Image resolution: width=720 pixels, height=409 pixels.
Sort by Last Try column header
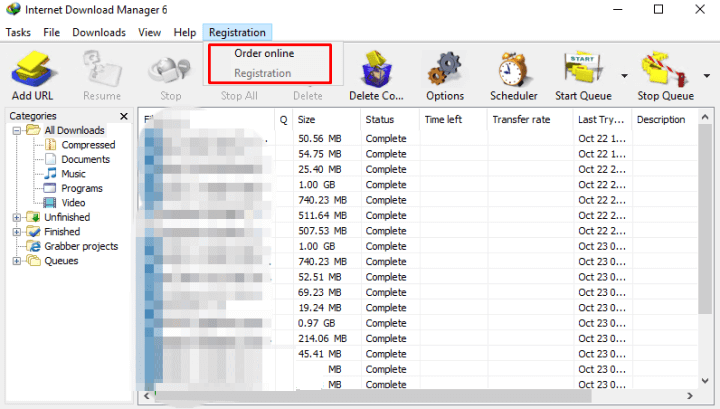[x=602, y=120]
